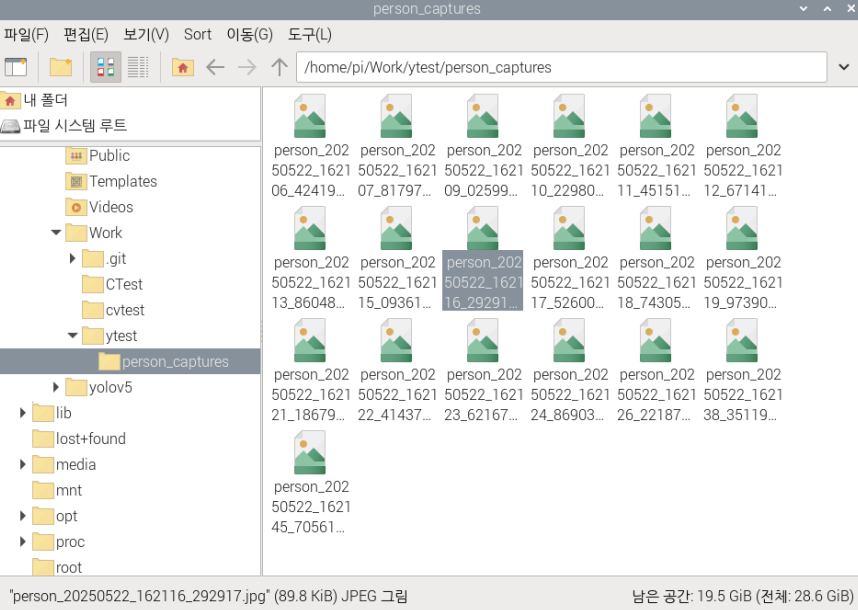Select image file ending 18_74305

[656, 258]
